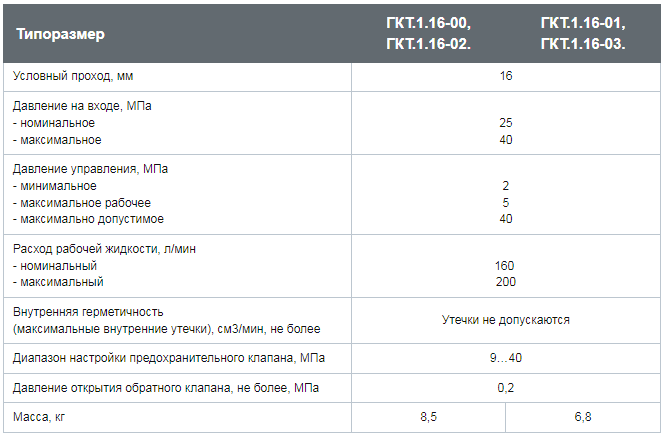Click the mass value 8,5
669x442 pixels.
(428, 417)
